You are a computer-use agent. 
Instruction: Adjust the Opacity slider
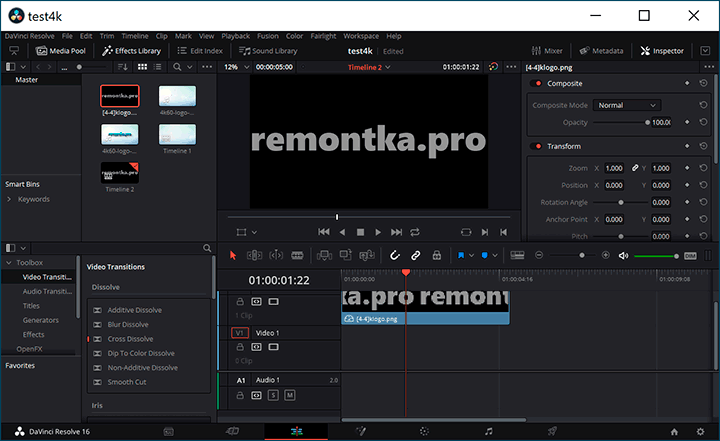(621, 123)
